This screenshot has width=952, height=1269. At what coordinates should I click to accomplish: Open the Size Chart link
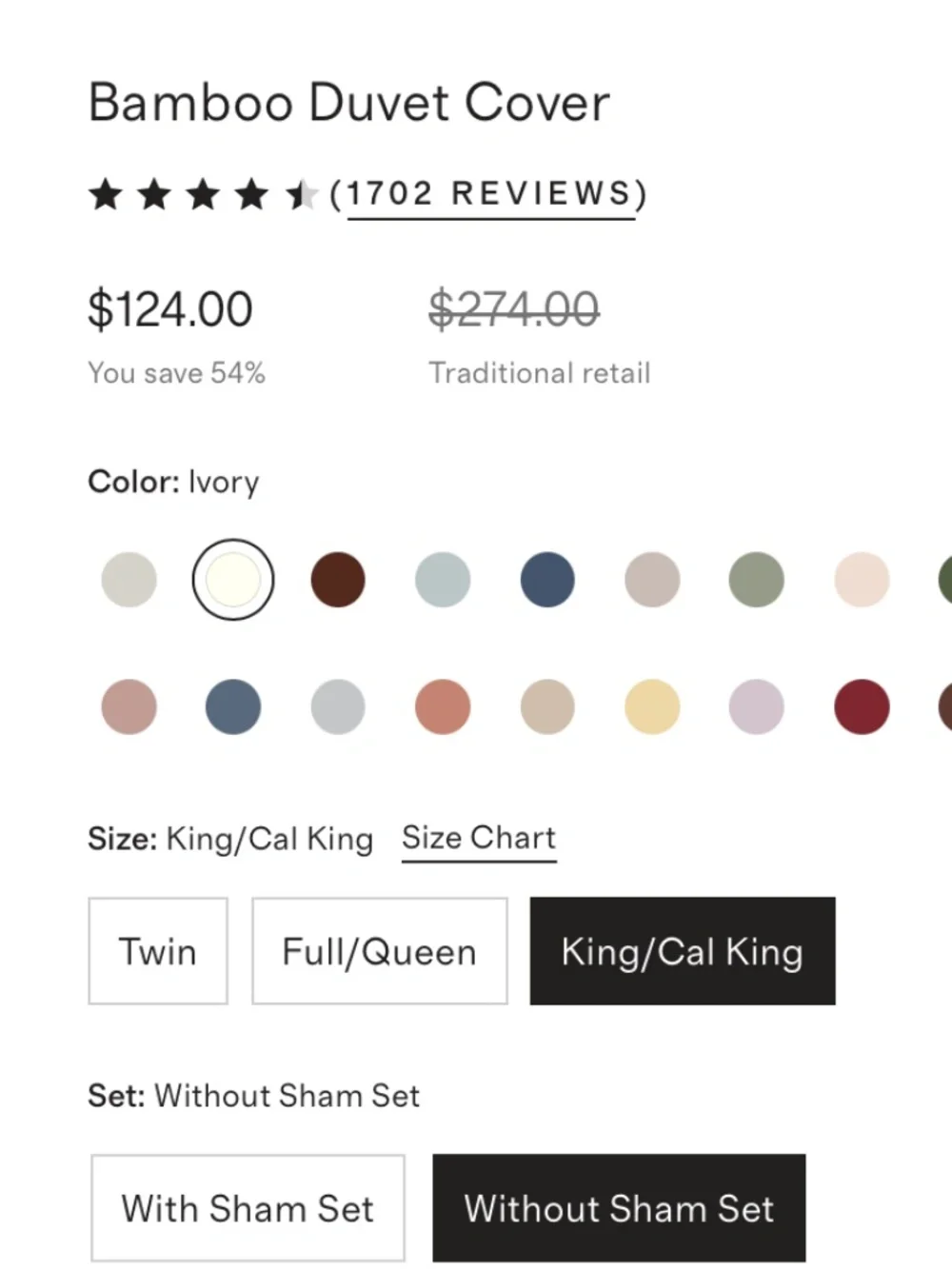click(479, 839)
